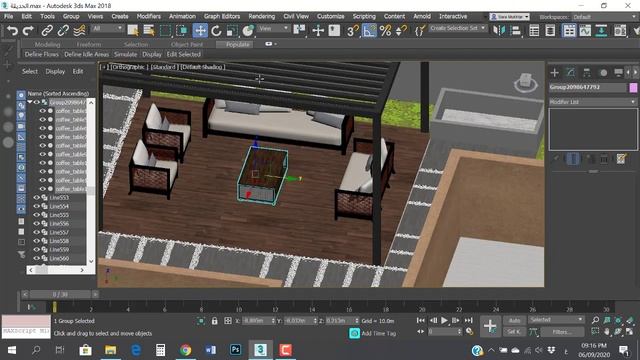Switch to the Freeform ribbon tab
The width and height of the screenshot is (640, 360).
tap(89, 44)
